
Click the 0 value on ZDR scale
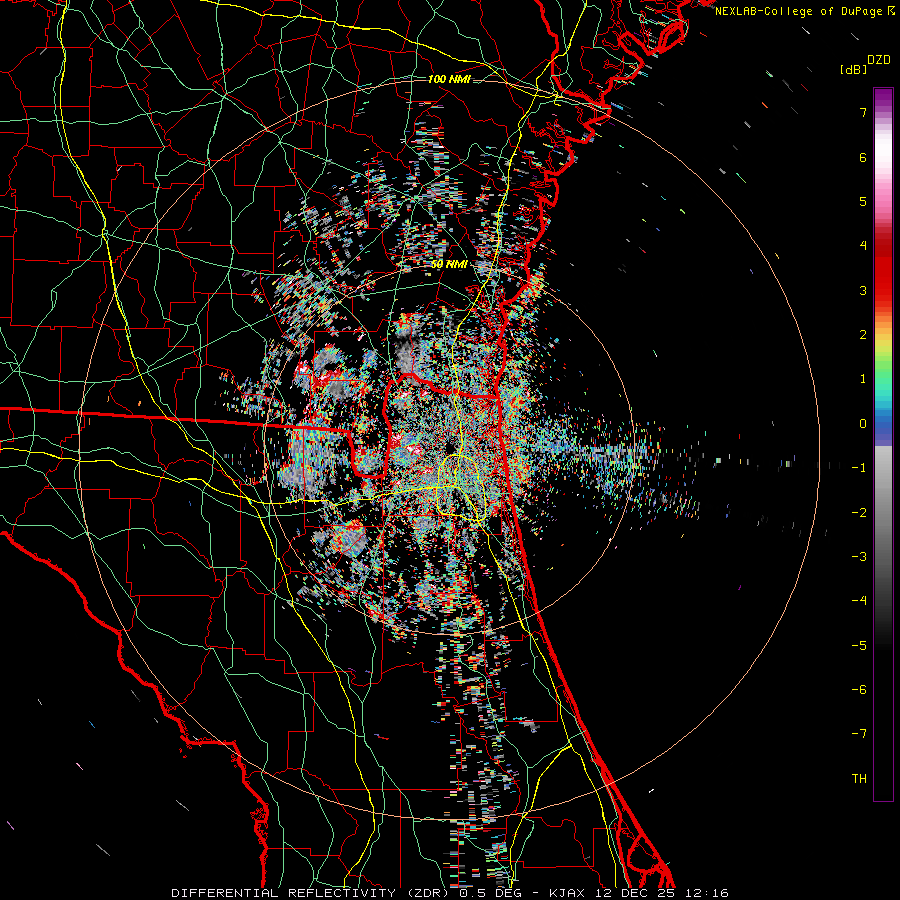(x=863, y=424)
